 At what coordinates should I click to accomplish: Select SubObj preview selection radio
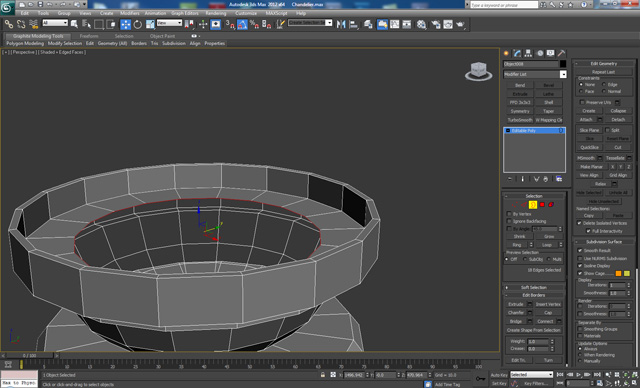(x=525, y=259)
